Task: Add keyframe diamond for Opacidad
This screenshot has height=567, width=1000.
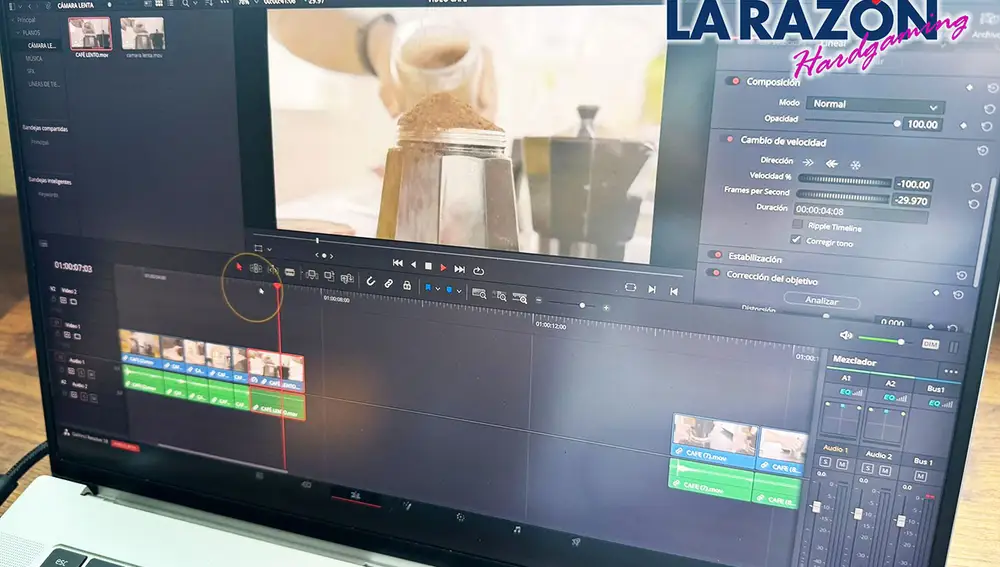Action: [x=963, y=126]
